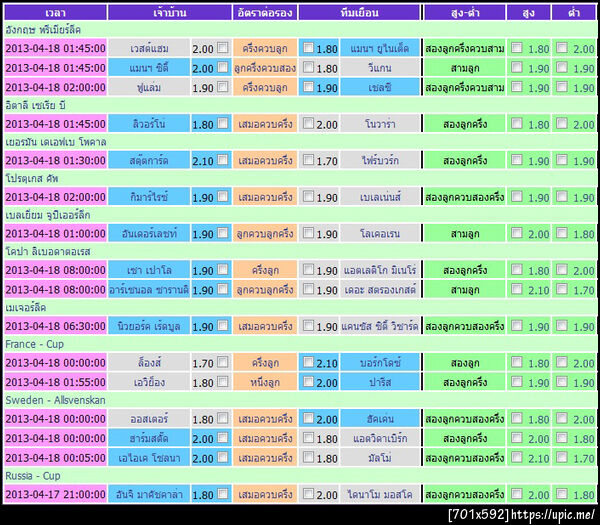Click the team name อาร์เซนอล ซาราน ดิ
Viewport: 600px width, 525px height.
149,290
